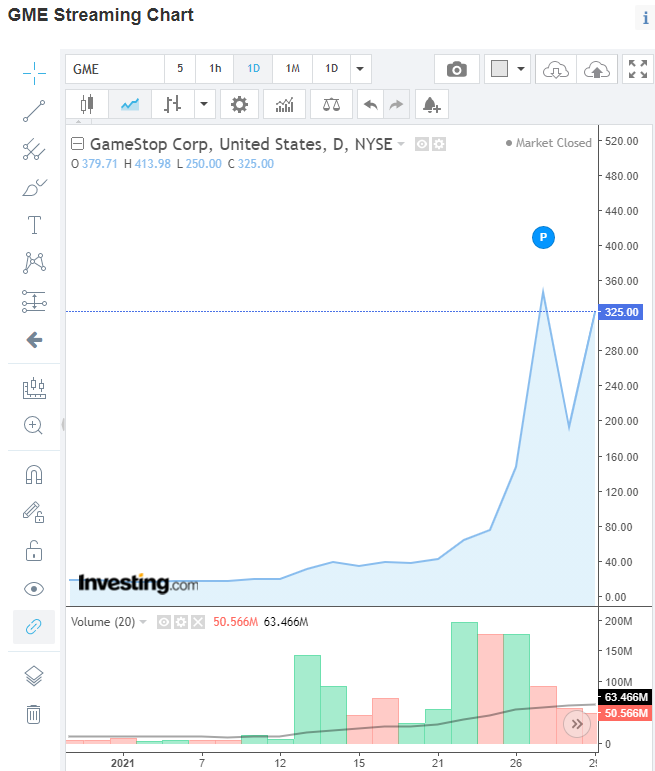Select the highlighted 1D interval
Image resolution: width=655 pixels, height=771 pixels.
point(253,69)
